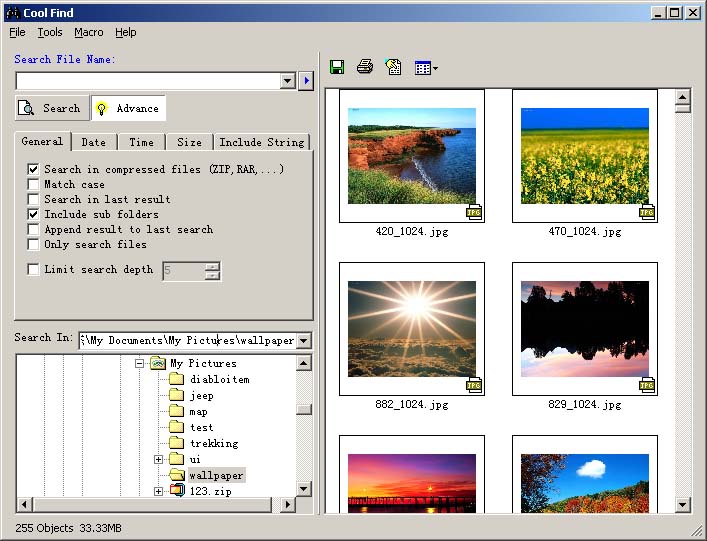
Task: Select the 420_1024.jpg coastline thumbnail
Action: tap(412, 156)
